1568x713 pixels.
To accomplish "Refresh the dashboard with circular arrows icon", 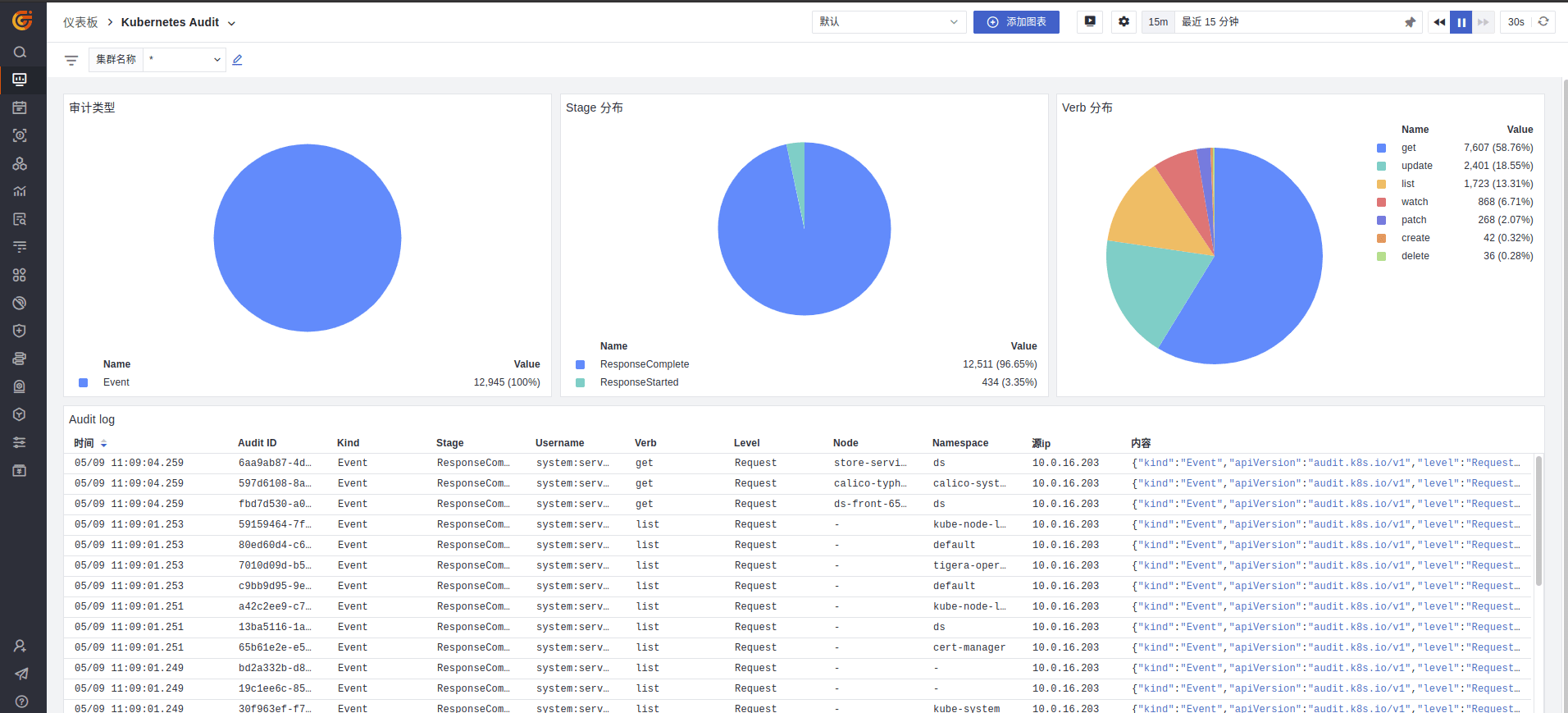I will (x=1543, y=21).
